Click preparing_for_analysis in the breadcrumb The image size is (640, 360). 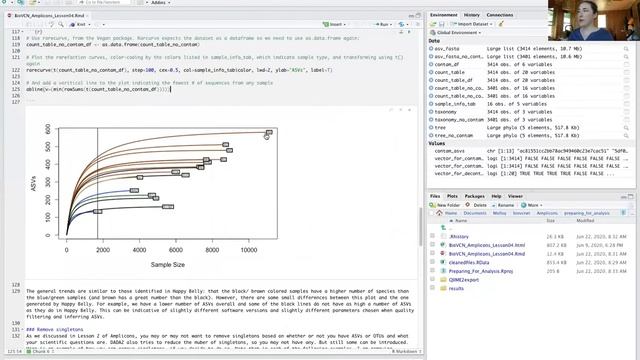click(x=587, y=213)
